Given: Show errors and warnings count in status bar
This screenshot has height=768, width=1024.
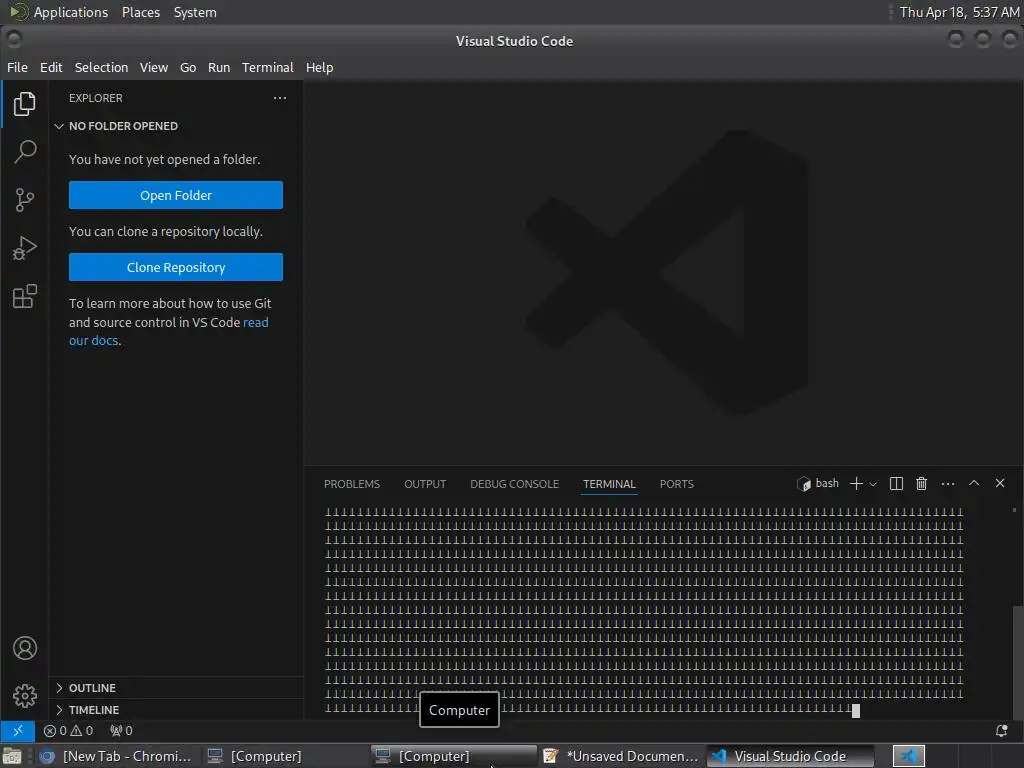Looking at the screenshot, I should (x=68, y=730).
